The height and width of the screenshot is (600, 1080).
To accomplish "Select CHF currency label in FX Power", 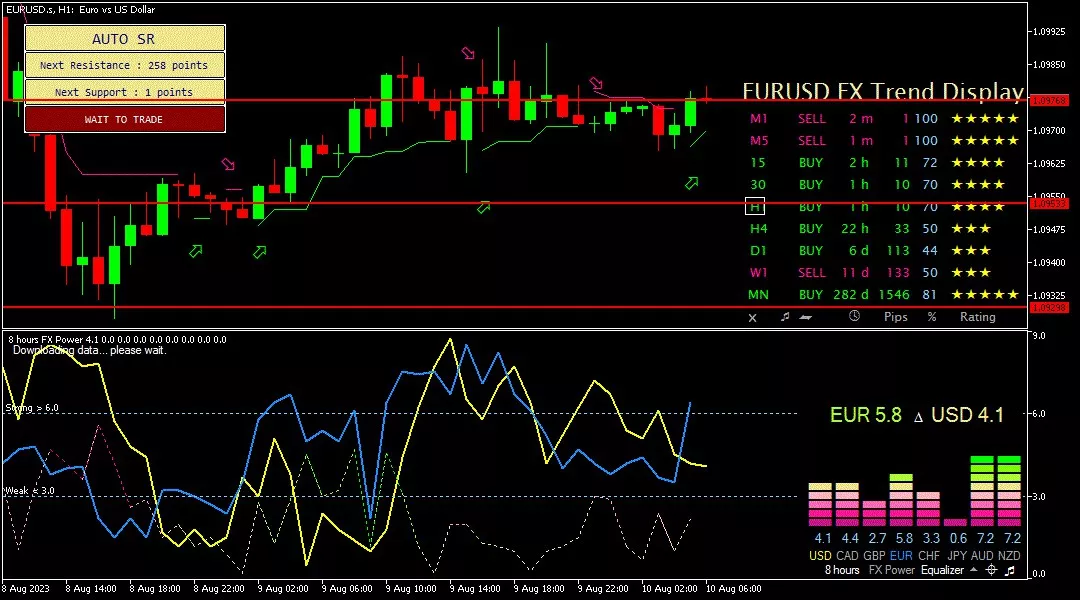I will pyautogui.click(x=928, y=556).
